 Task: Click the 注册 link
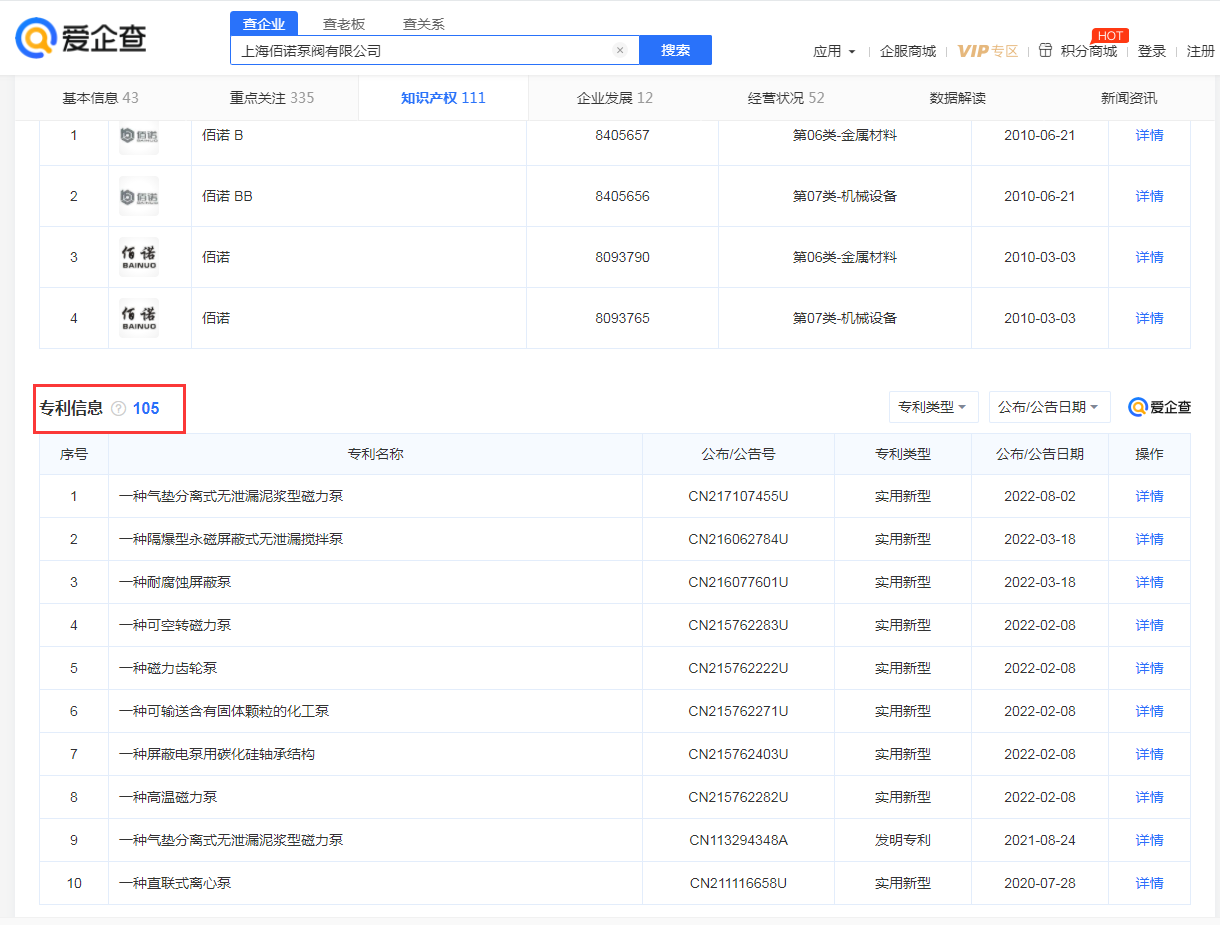(1201, 51)
